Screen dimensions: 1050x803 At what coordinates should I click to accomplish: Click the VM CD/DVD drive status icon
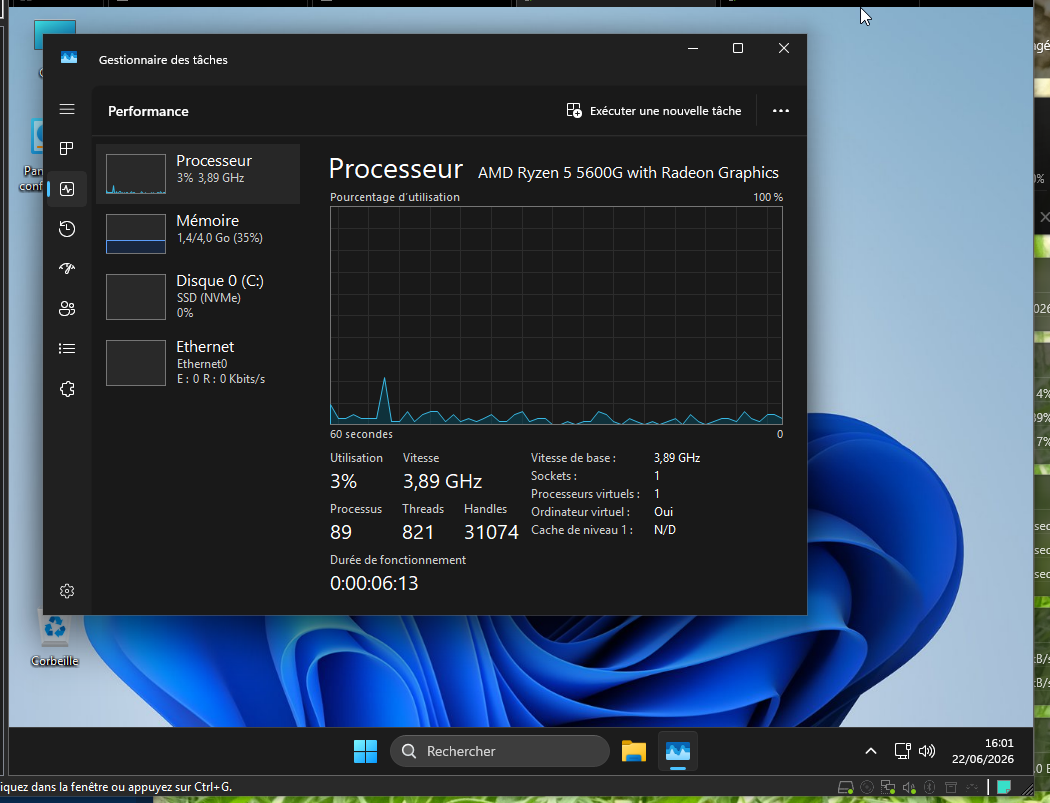tap(867, 788)
